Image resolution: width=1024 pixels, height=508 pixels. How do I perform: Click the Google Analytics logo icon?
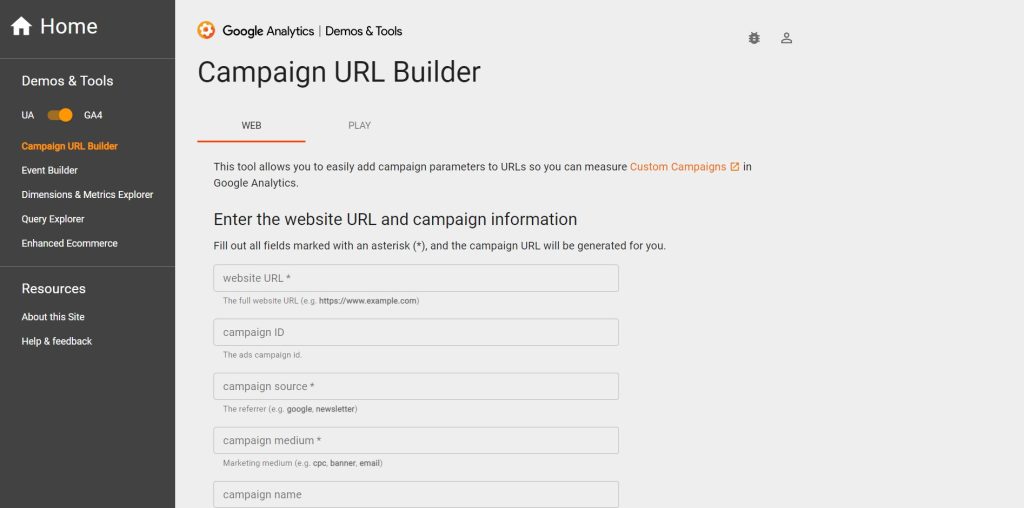coord(206,31)
